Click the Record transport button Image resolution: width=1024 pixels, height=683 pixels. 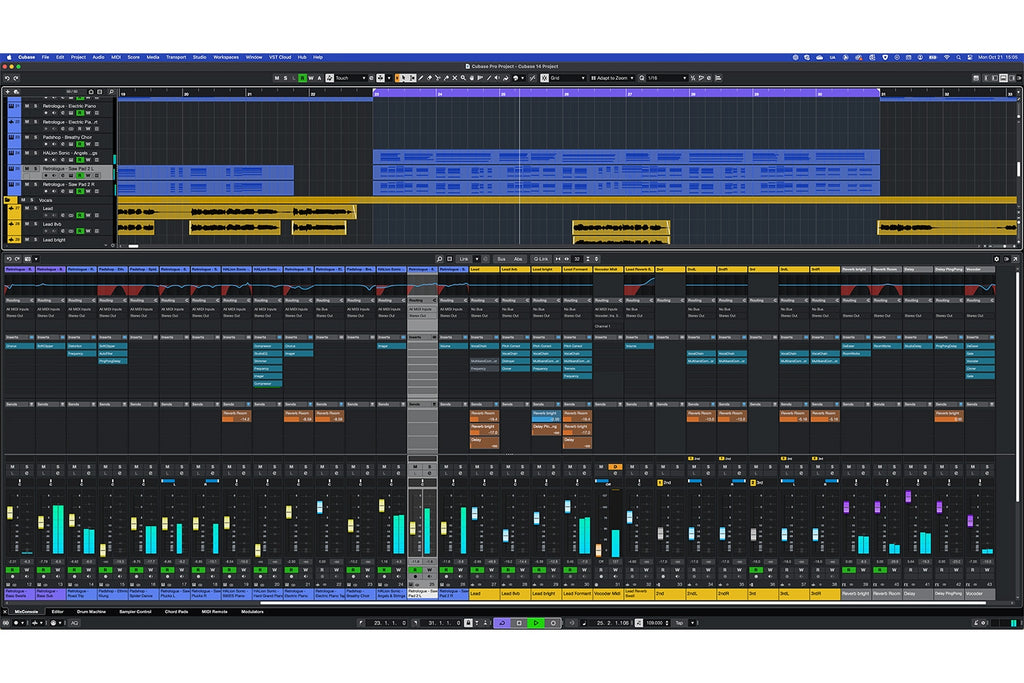553,623
